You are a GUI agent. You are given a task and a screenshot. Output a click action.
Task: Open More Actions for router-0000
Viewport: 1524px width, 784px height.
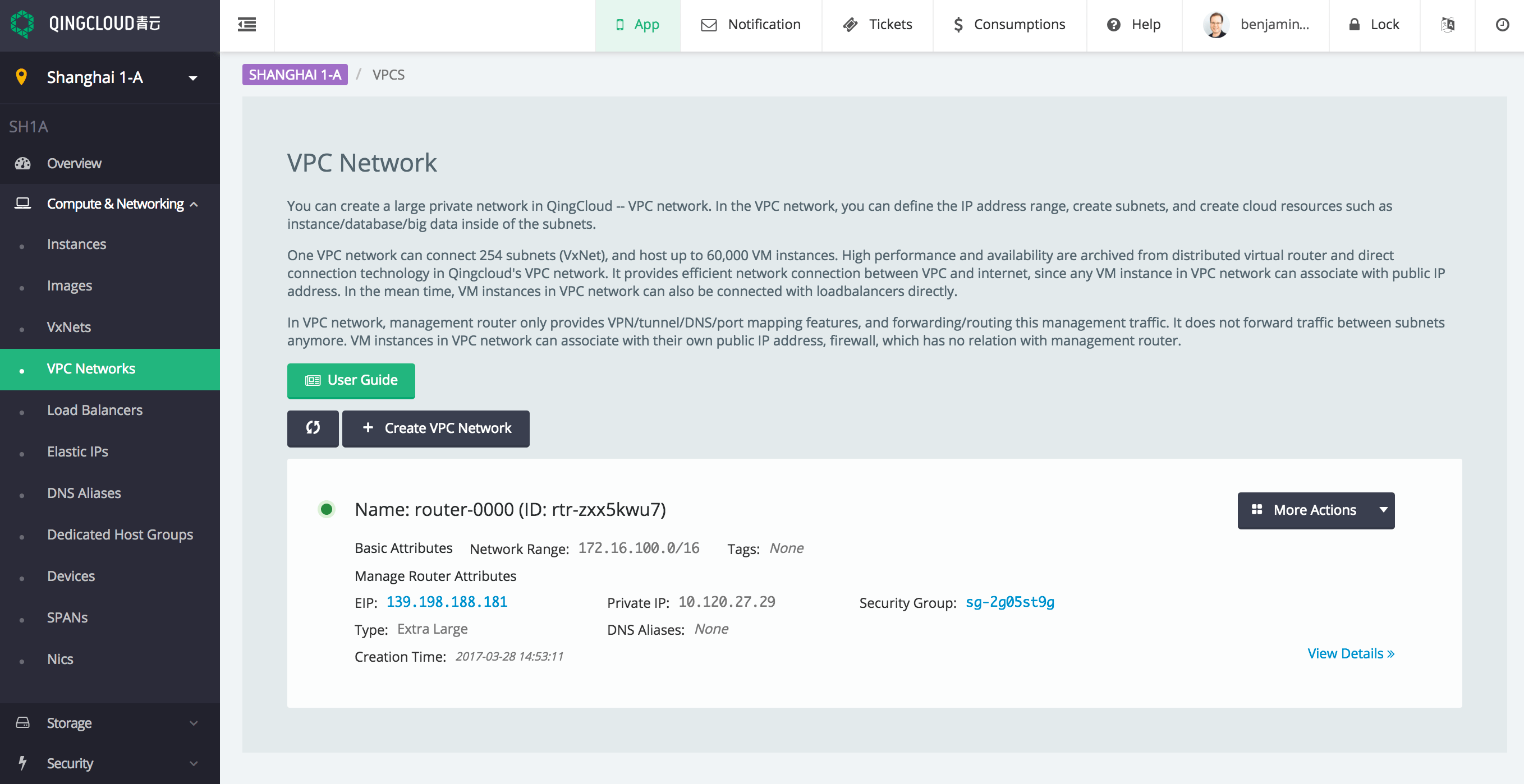[1316, 510]
